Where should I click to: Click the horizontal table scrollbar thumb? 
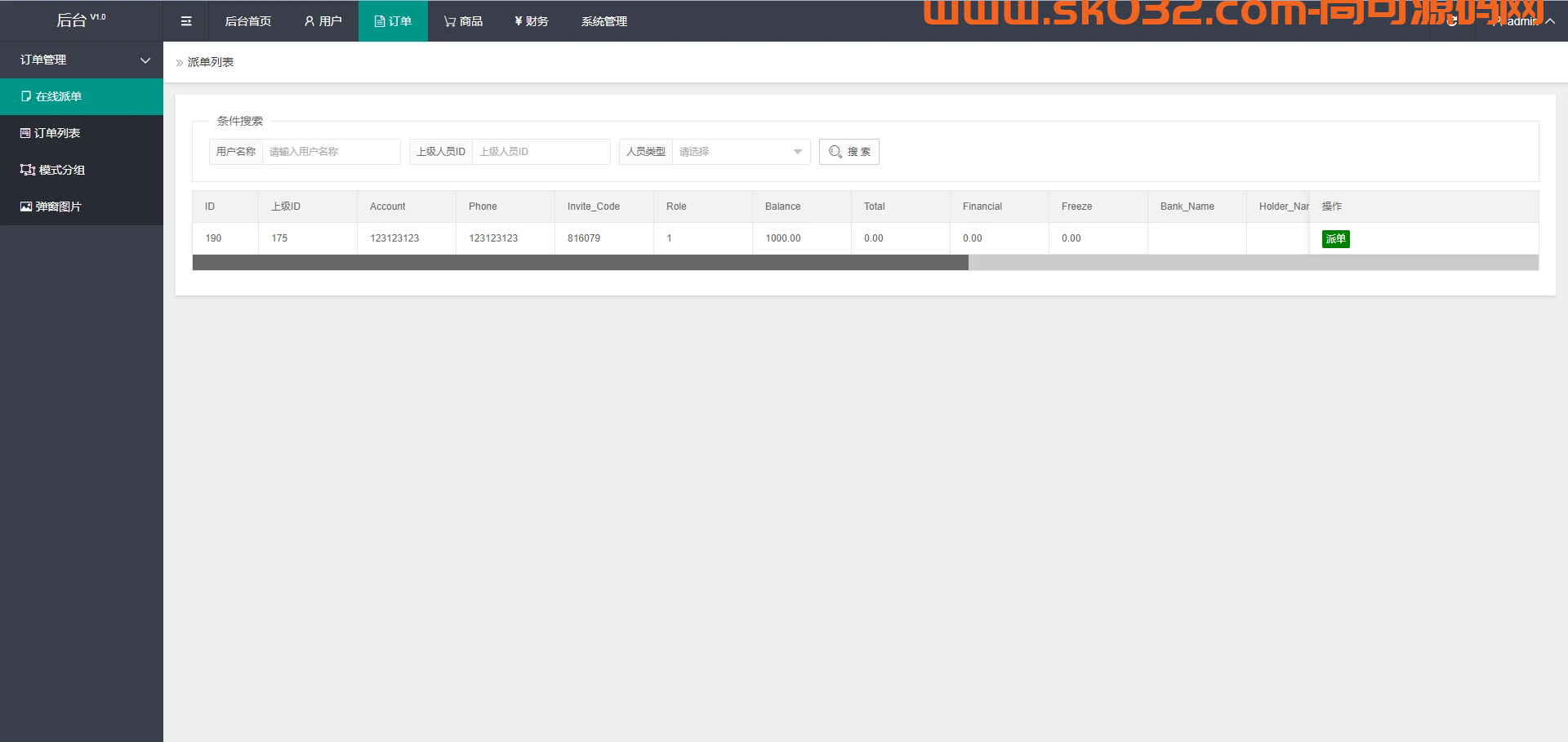(581, 263)
